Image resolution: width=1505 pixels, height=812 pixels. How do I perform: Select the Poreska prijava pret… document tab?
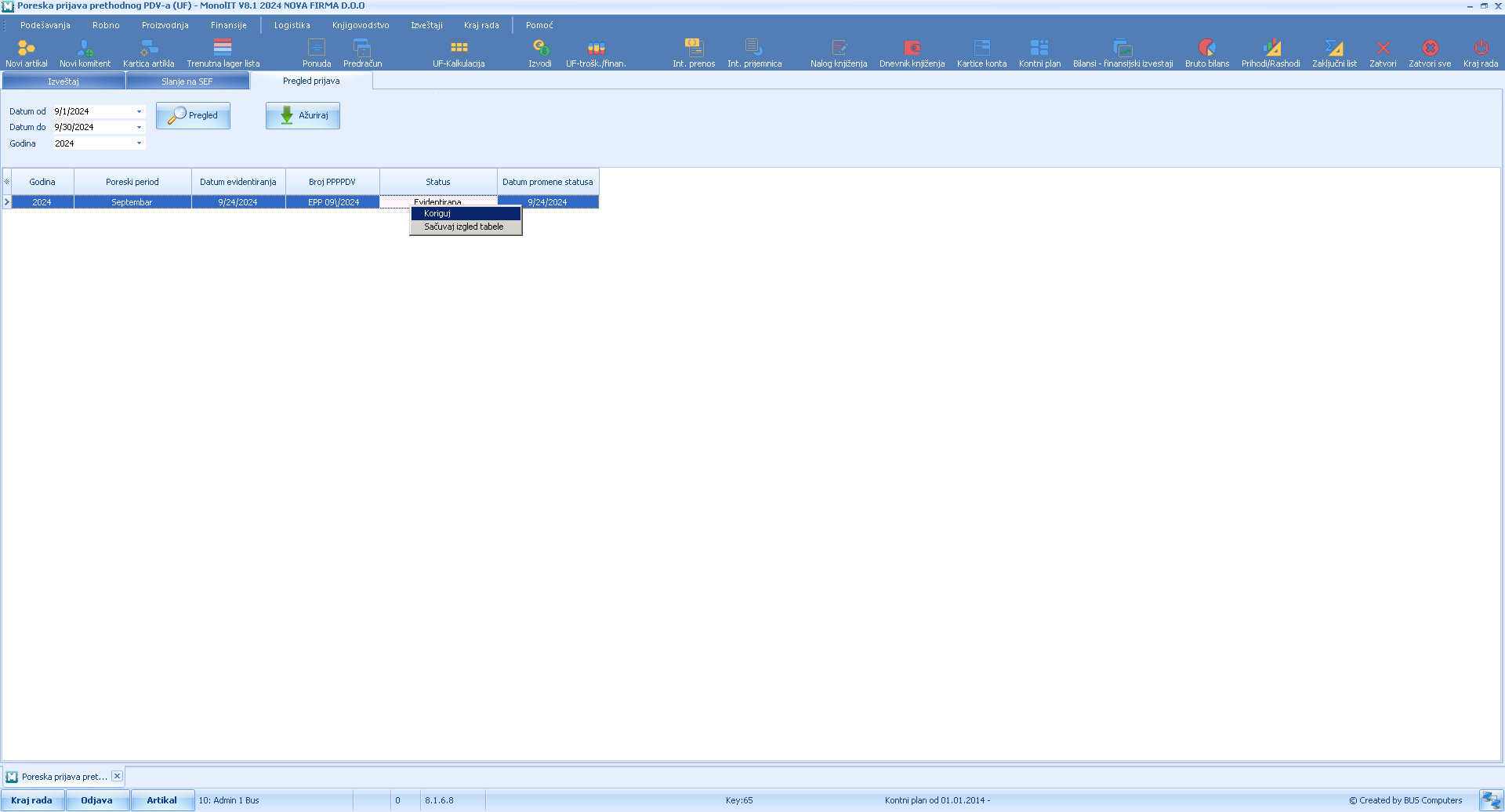64,777
